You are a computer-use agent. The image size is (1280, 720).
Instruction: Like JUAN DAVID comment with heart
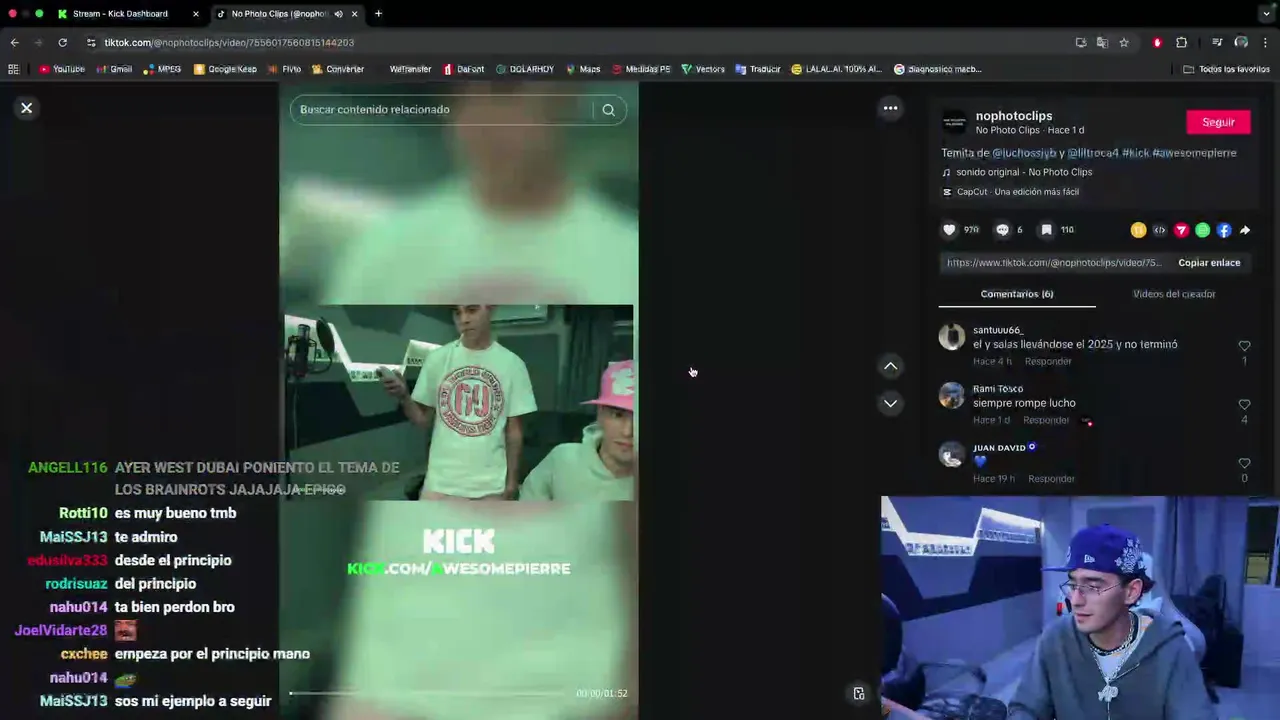[x=1244, y=464]
